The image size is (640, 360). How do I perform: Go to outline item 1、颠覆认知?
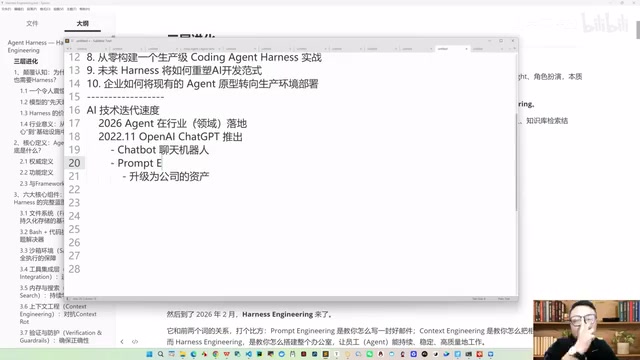pos(39,76)
